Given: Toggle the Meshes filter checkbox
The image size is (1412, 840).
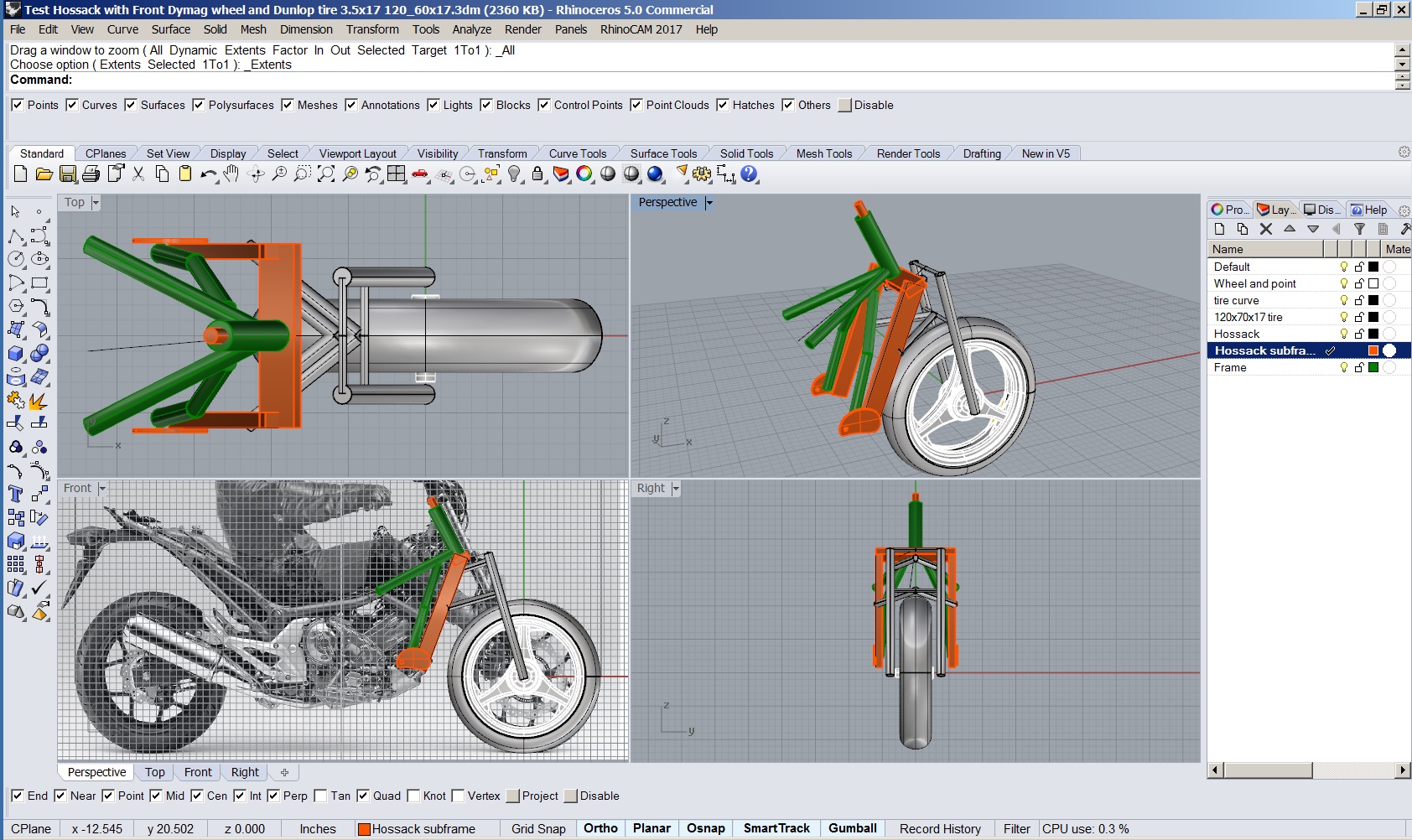Looking at the screenshot, I should click(288, 105).
